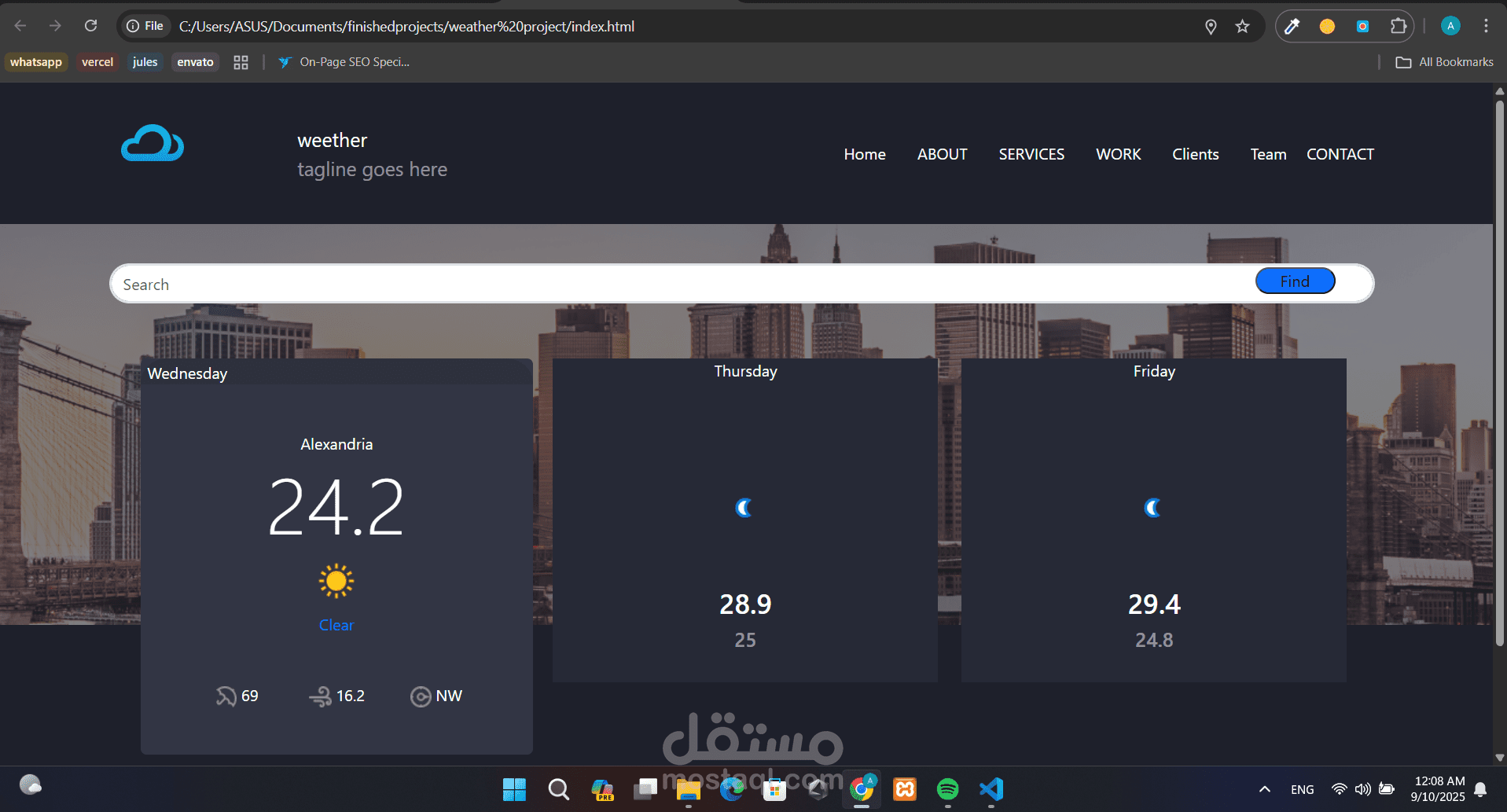Open the Team nav link
The width and height of the screenshot is (1507, 812).
point(1268,154)
